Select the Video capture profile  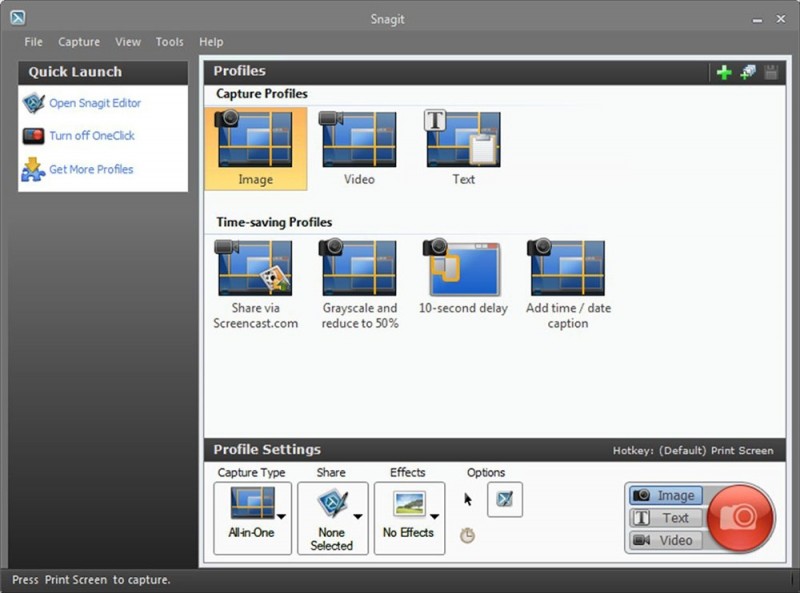click(x=359, y=149)
